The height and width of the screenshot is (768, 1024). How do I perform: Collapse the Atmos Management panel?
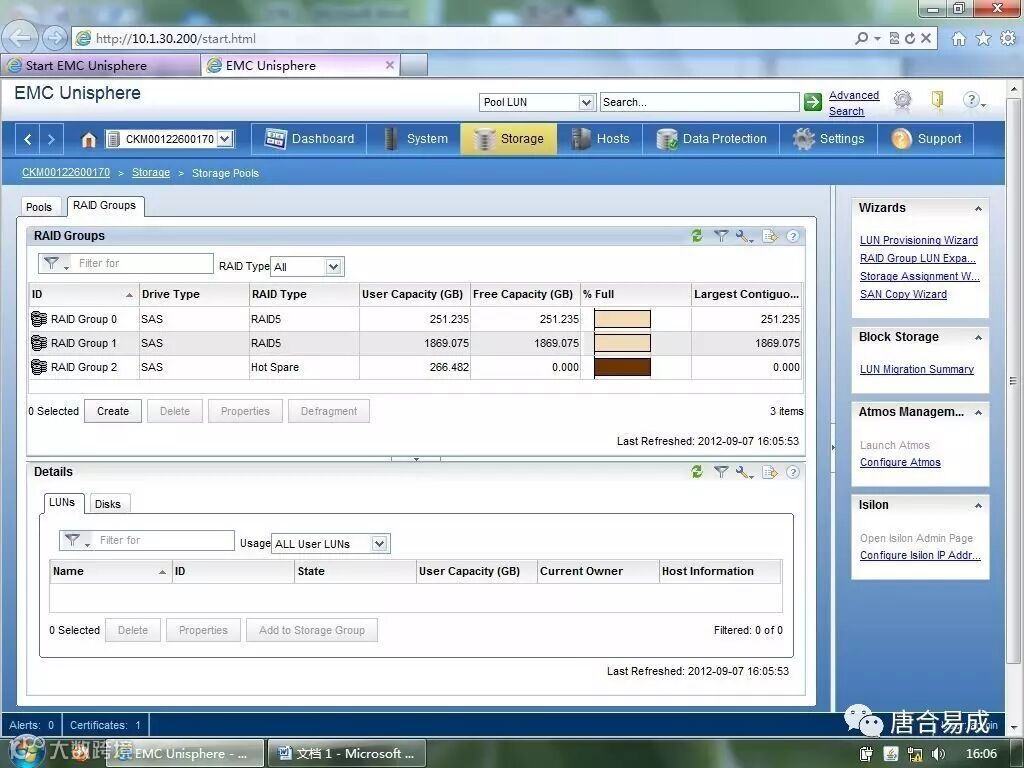tap(978, 413)
